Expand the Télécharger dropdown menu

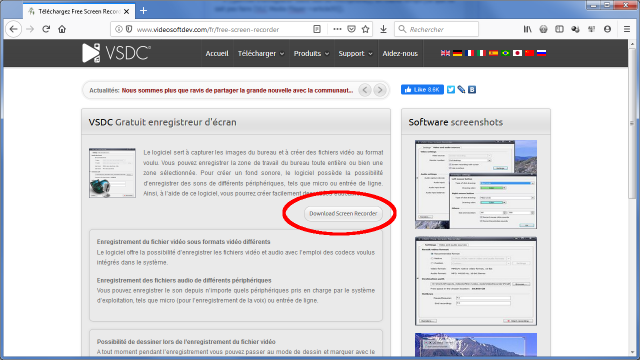[x=261, y=53]
